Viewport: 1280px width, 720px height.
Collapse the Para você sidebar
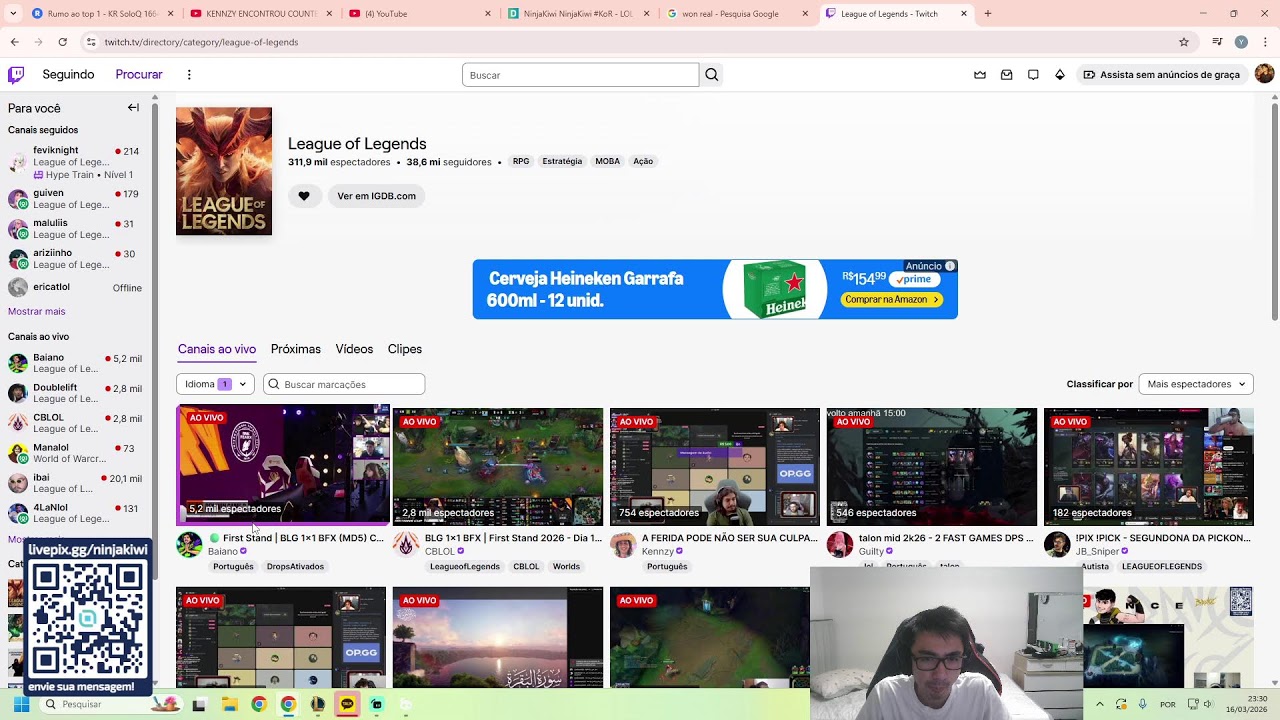click(x=133, y=108)
